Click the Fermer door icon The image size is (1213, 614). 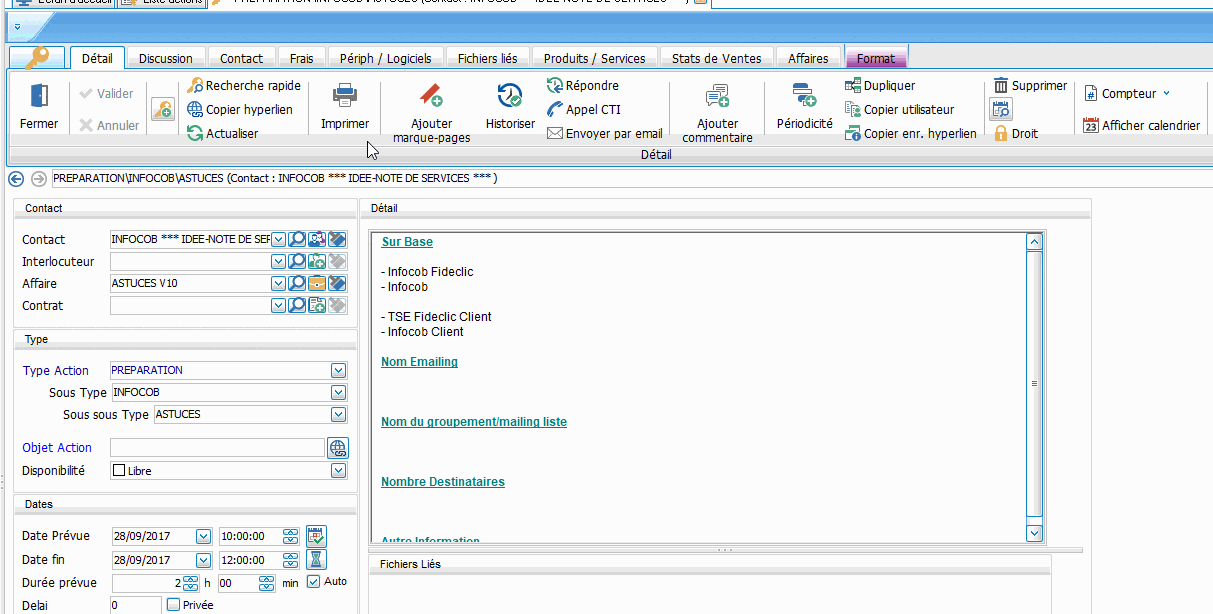(39, 97)
